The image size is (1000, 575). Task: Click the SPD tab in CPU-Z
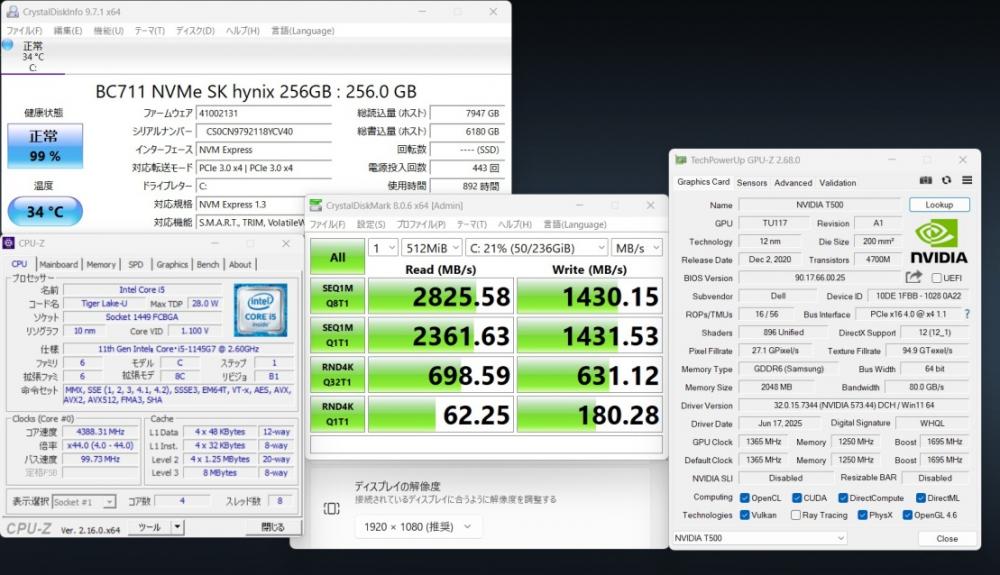136,264
